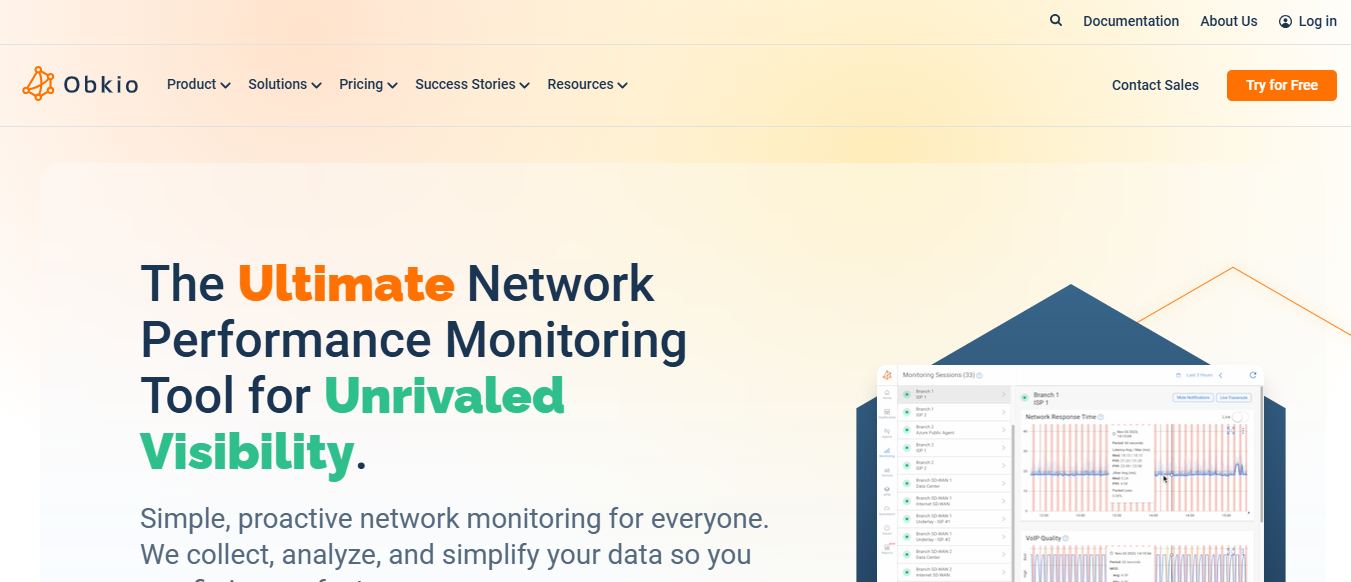Click the calendar icon beside Last 3 Hours

tap(1178, 375)
